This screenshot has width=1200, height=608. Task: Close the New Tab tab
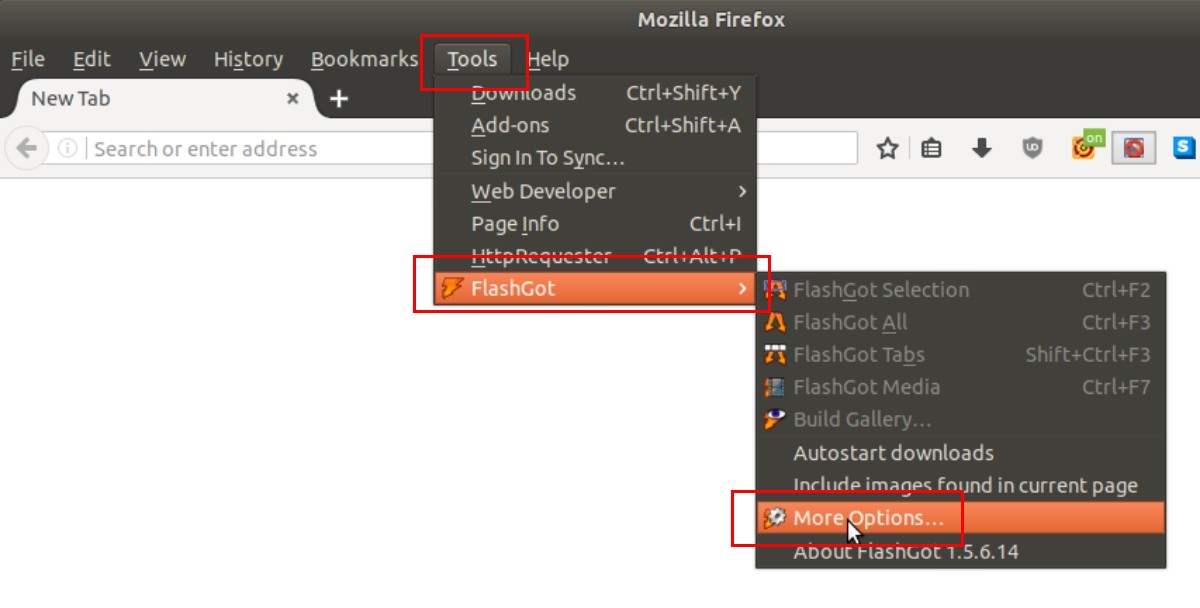pyautogui.click(x=293, y=98)
